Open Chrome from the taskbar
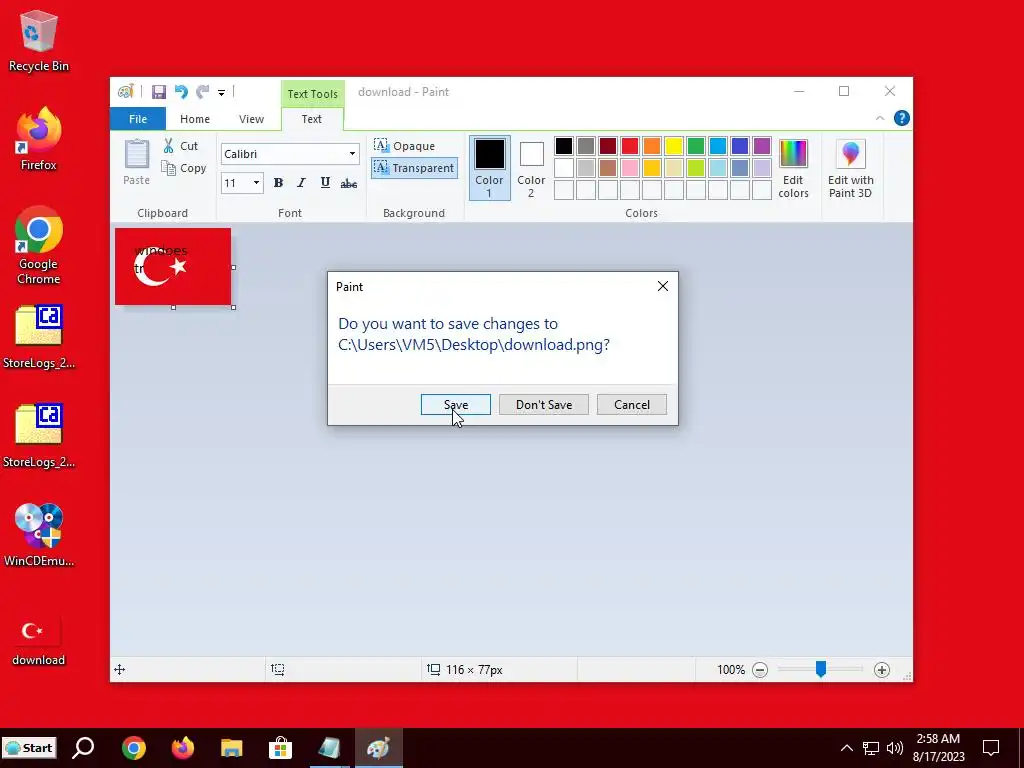Viewport: 1024px width, 768px height. [x=133, y=748]
